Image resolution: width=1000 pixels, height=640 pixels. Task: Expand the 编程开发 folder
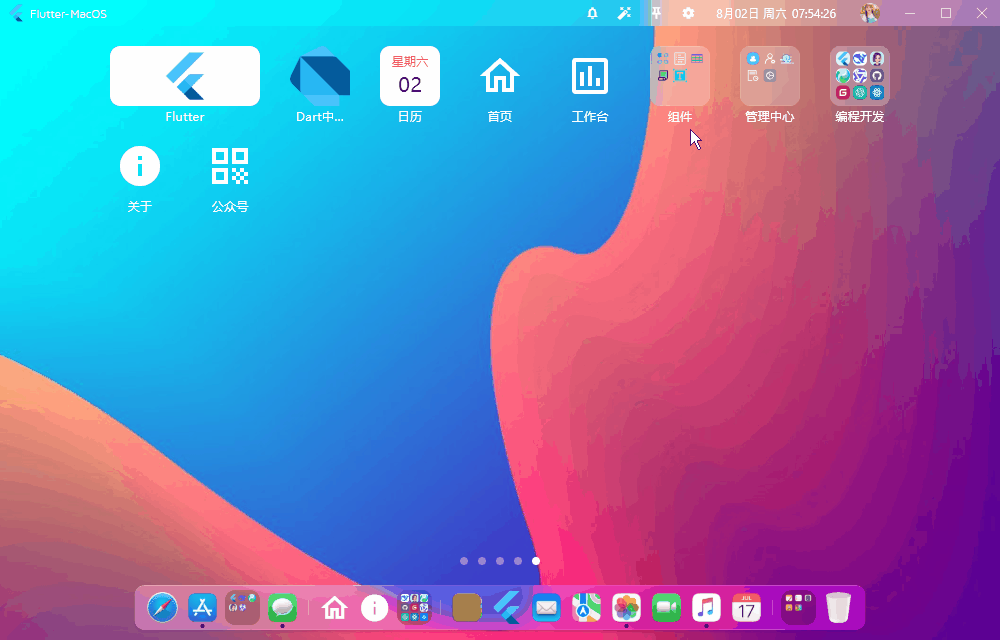tap(860, 77)
